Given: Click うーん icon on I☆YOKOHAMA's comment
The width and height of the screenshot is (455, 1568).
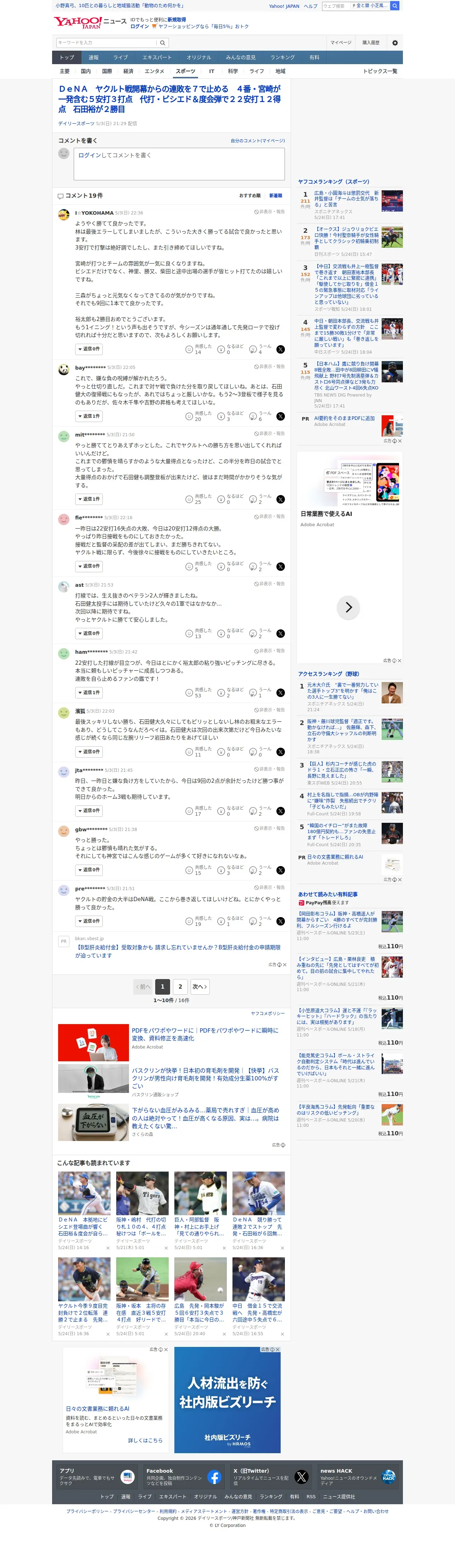Looking at the screenshot, I should coord(253,349).
